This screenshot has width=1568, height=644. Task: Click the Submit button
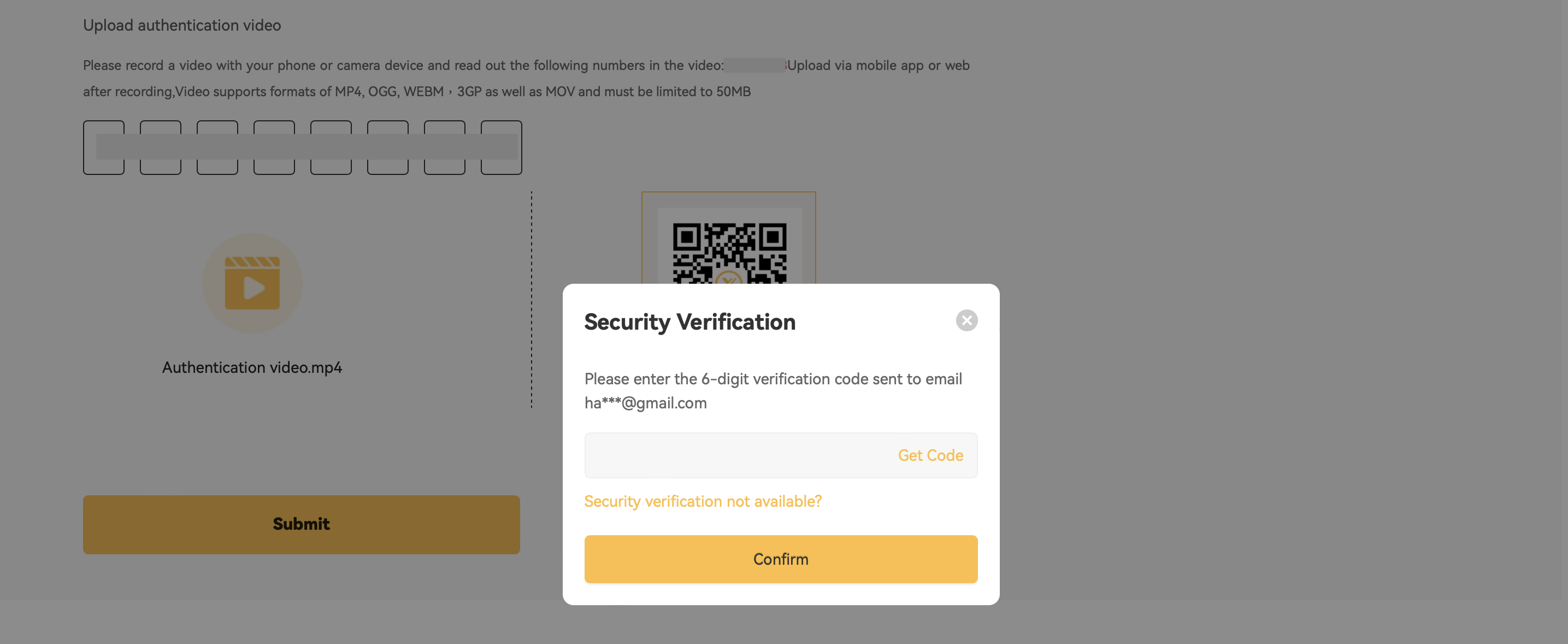pyautogui.click(x=301, y=524)
